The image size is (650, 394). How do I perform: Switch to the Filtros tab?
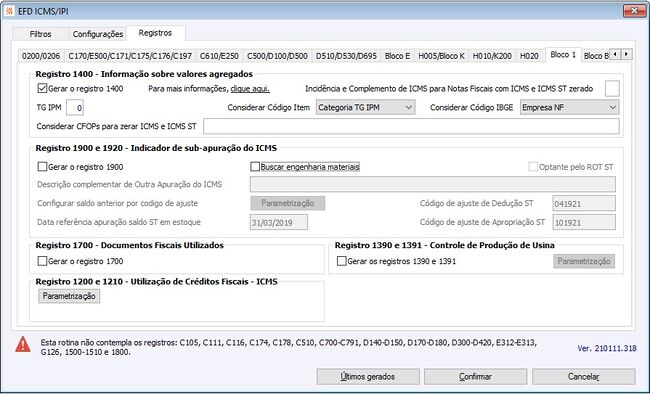pos(40,34)
